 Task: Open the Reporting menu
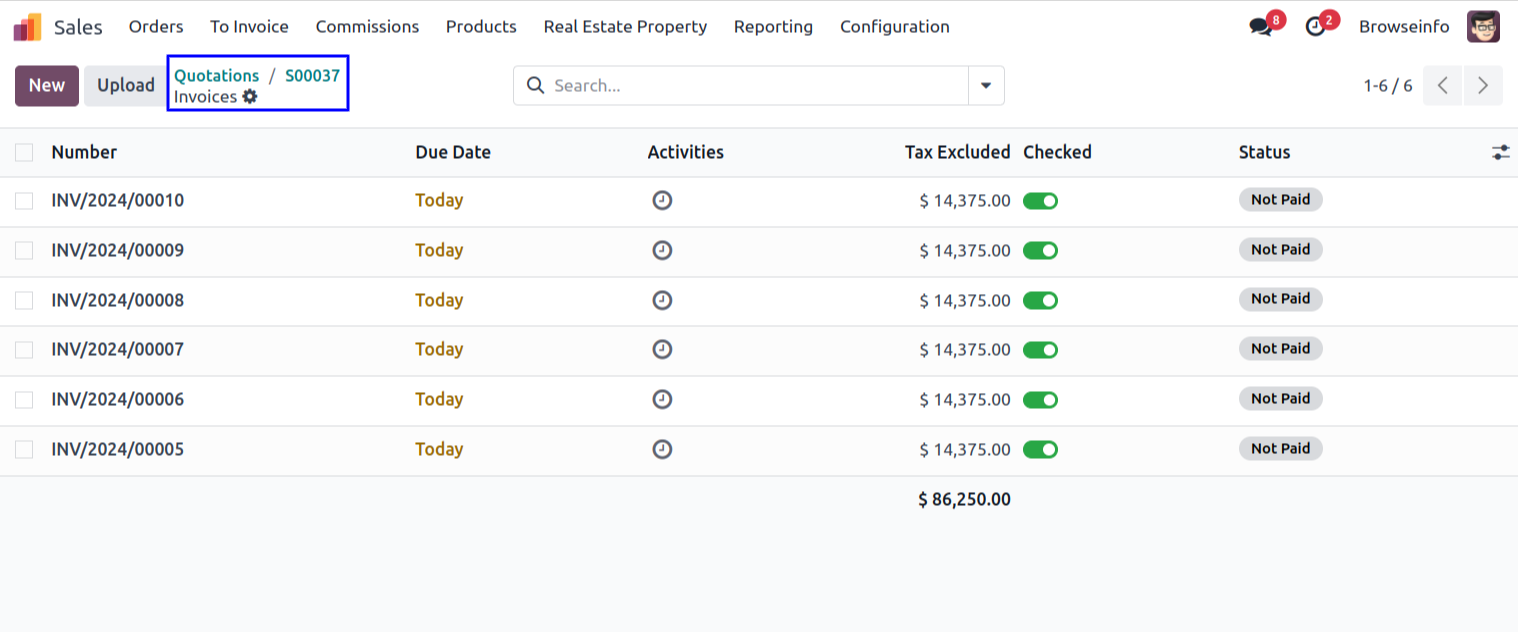(x=773, y=27)
